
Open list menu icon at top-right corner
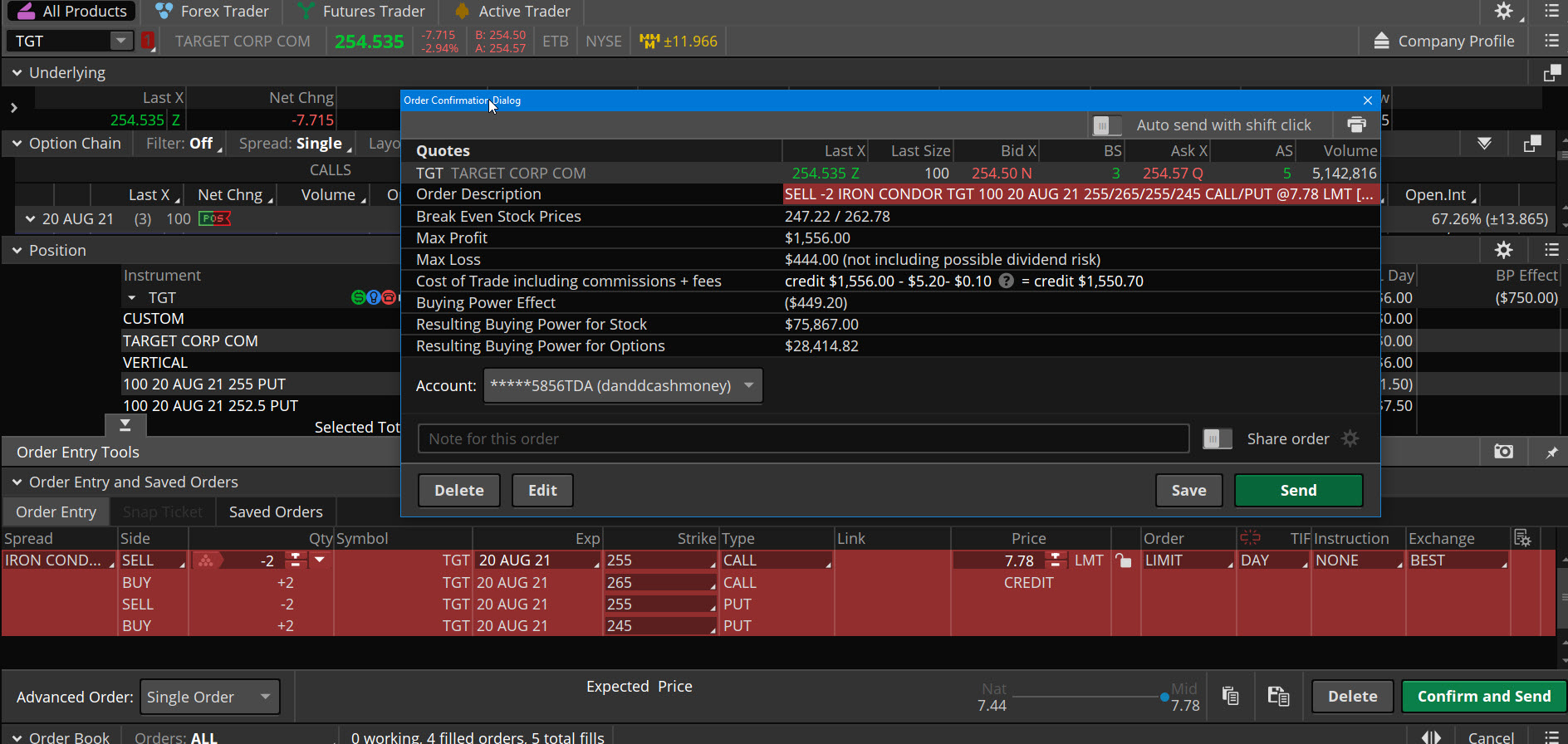(x=1551, y=11)
